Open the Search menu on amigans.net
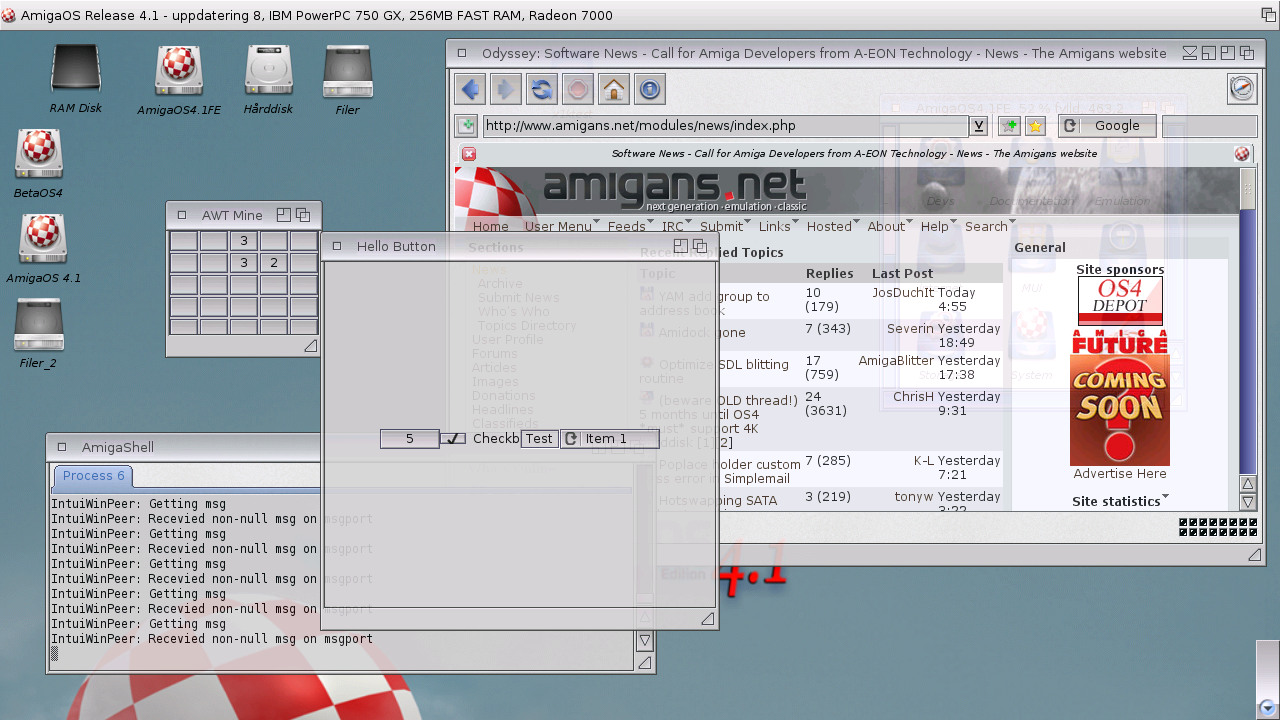1280x720 pixels. point(986,227)
